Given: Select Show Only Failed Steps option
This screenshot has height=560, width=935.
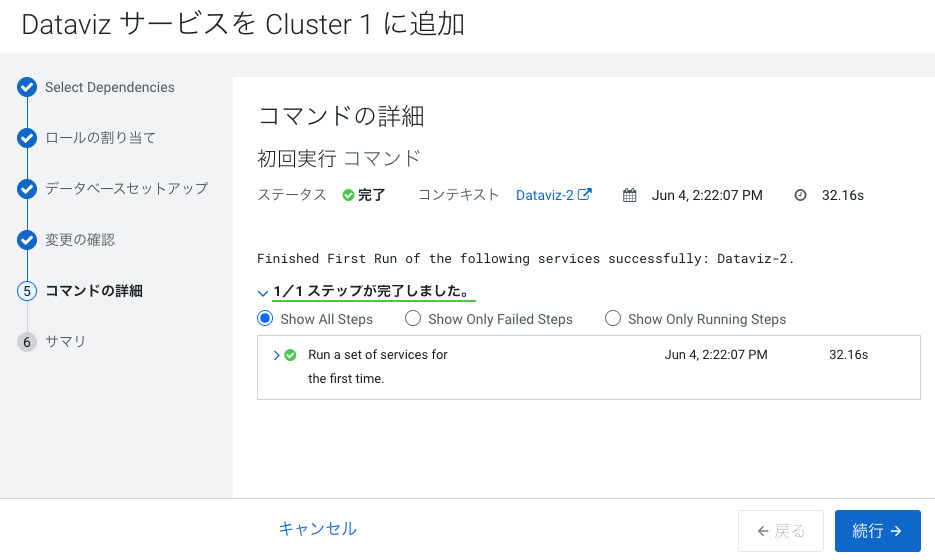Looking at the screenshot, I should (413, 318).
